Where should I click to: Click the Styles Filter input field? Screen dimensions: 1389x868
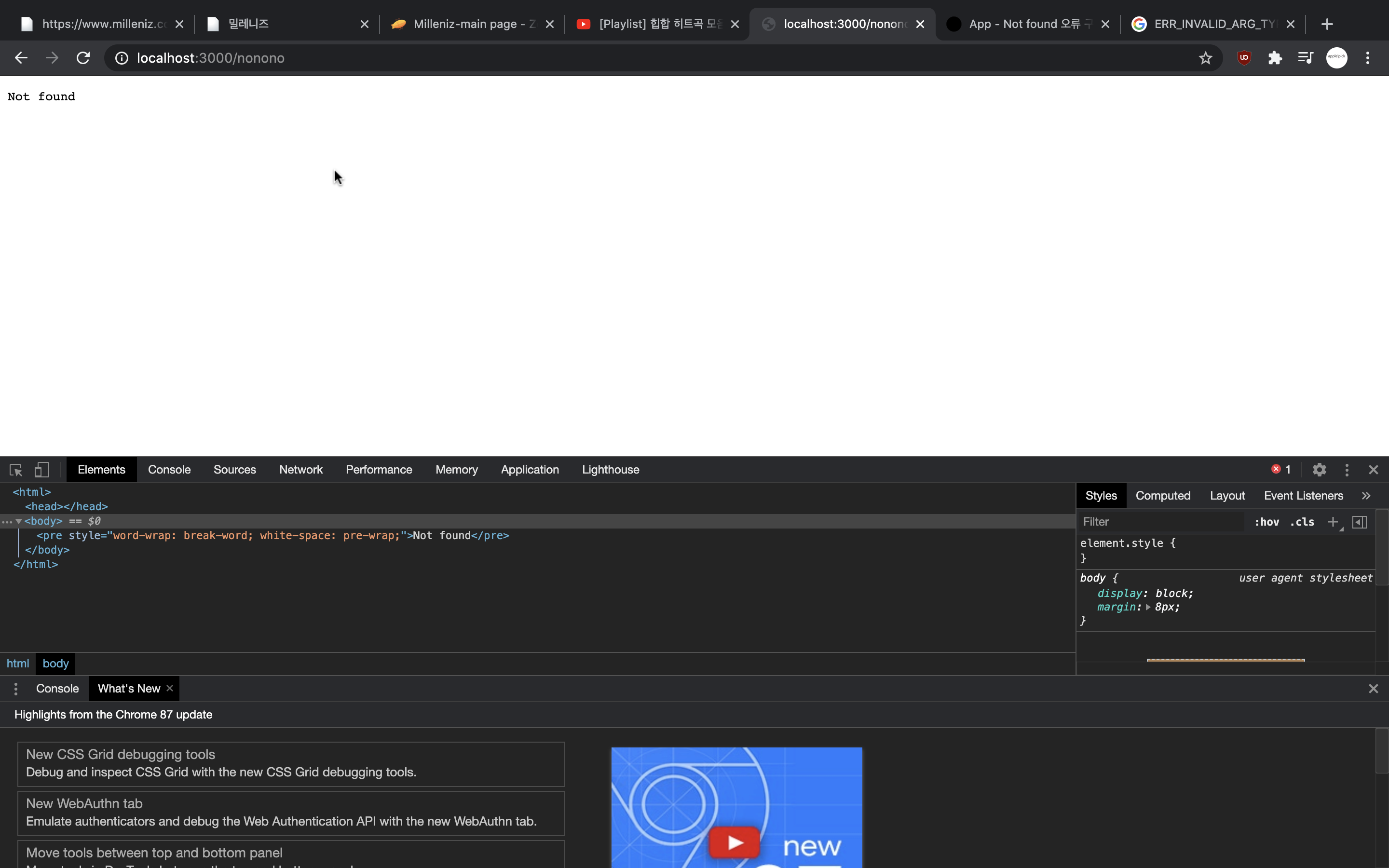1159,522
